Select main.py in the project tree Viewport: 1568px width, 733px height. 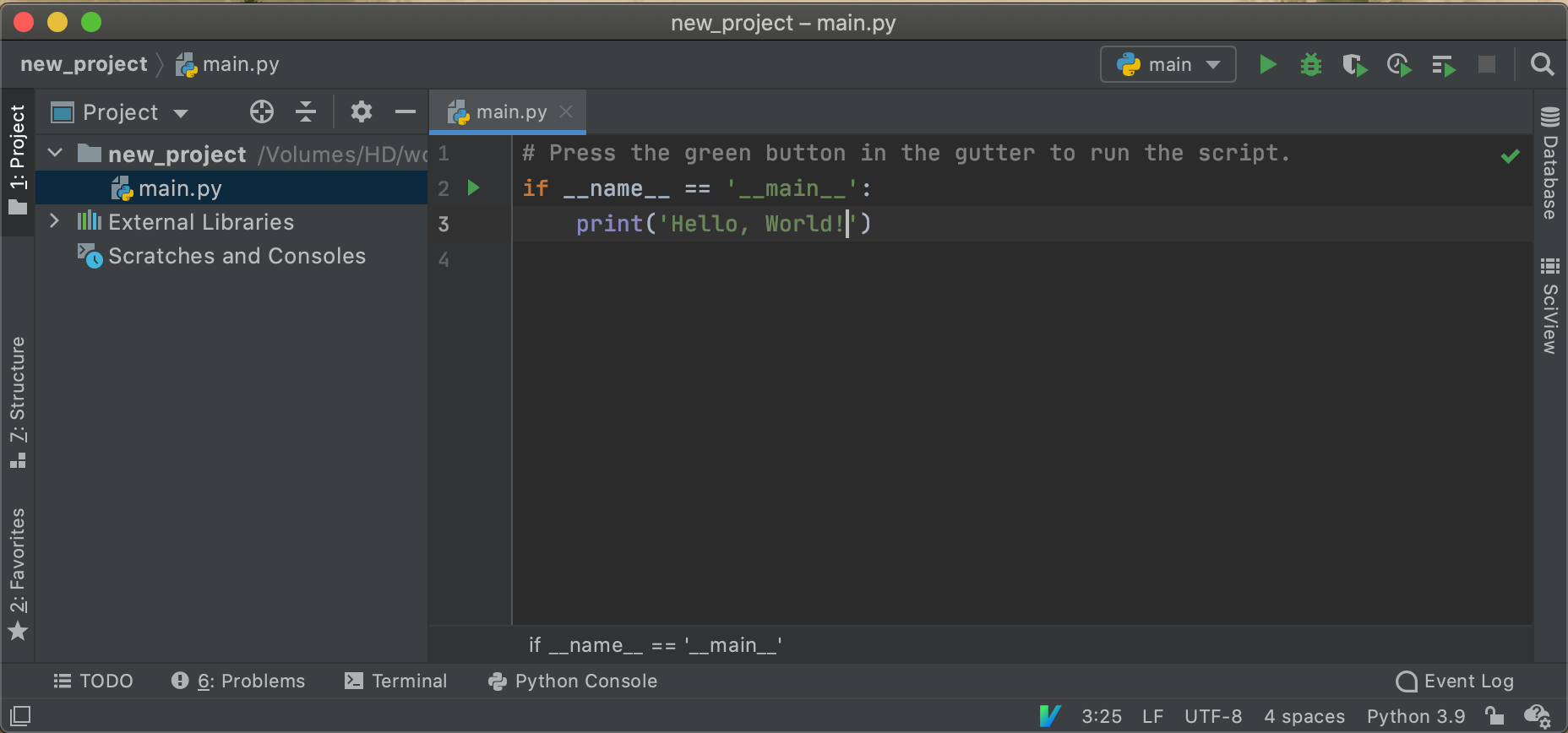[x=180, y=188]
